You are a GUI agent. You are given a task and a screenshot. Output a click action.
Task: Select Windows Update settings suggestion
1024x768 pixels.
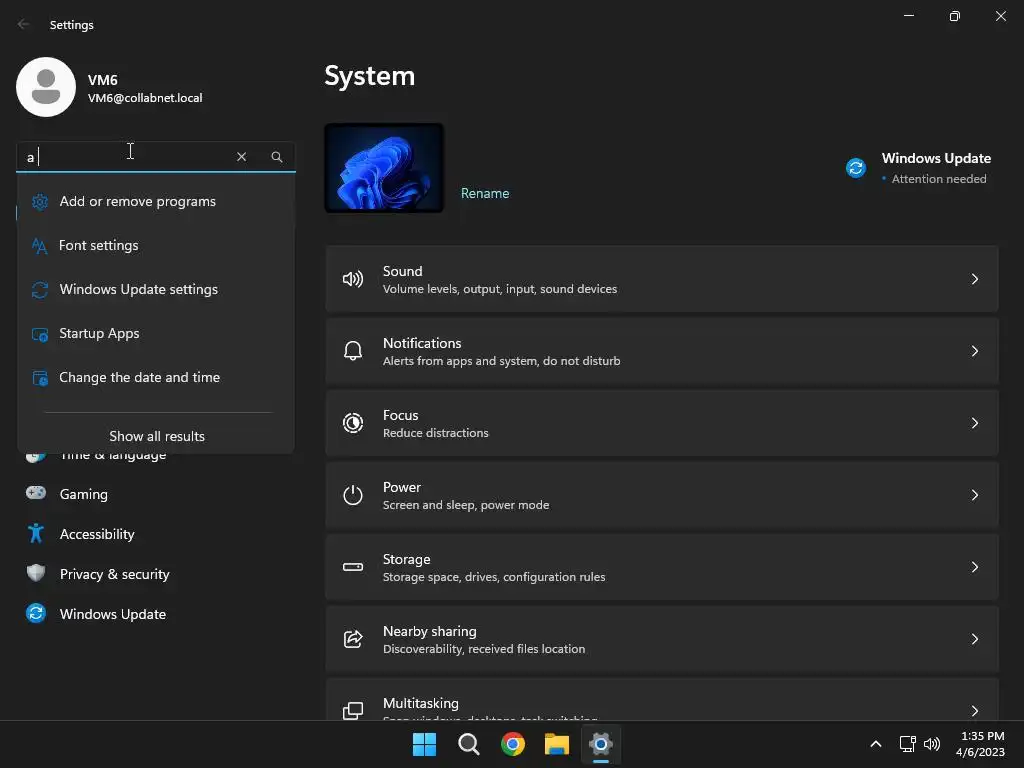tap(156, 289)
